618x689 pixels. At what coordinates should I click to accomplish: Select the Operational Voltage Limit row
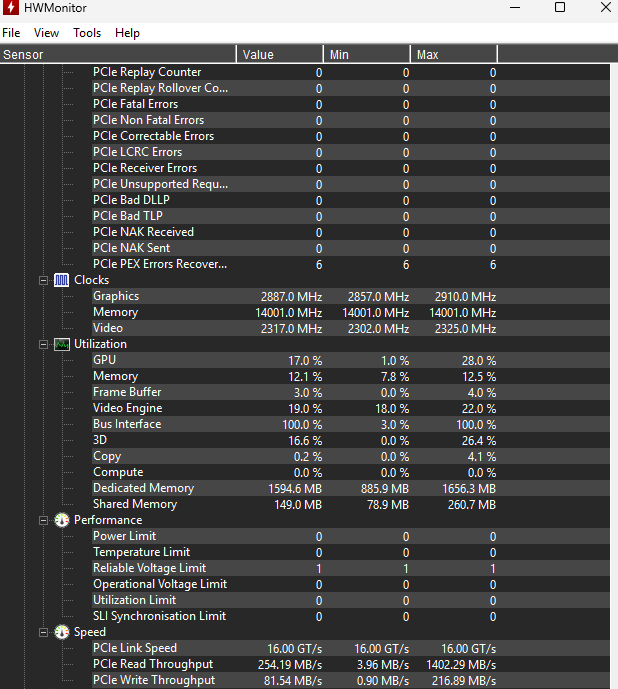pyautogui.click(x=351, y=584)
